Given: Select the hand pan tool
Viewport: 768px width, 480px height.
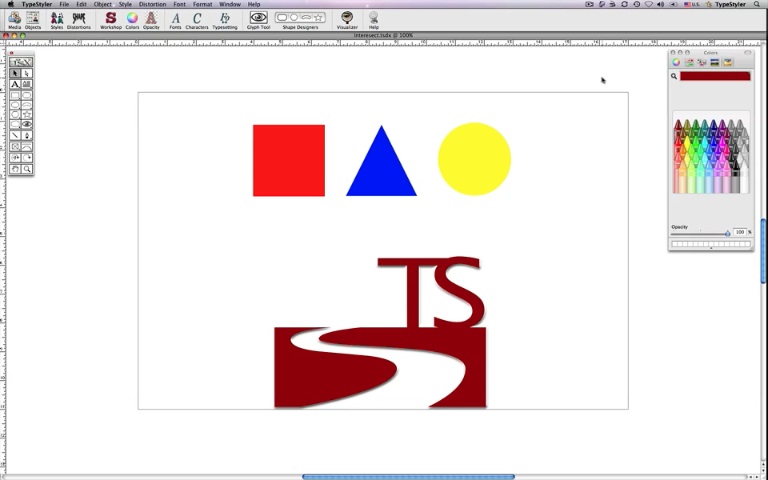Looking at the screenshot, I should point(15,169).
